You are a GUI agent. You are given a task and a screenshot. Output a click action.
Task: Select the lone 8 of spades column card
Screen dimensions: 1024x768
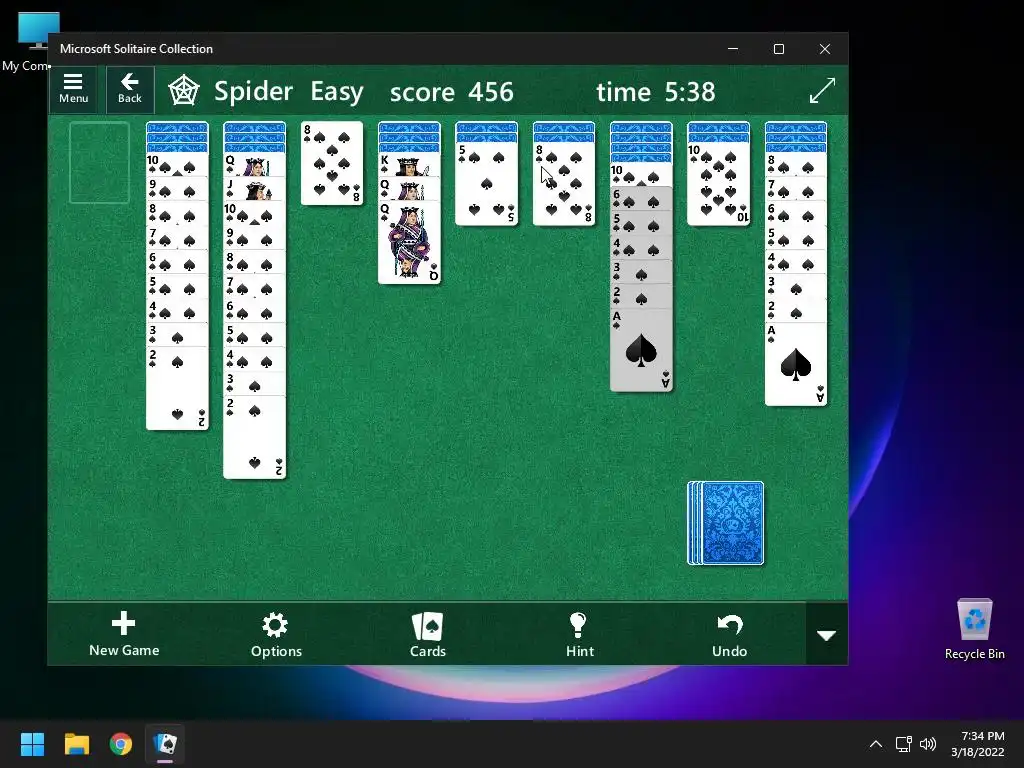(x=332, y=163)
